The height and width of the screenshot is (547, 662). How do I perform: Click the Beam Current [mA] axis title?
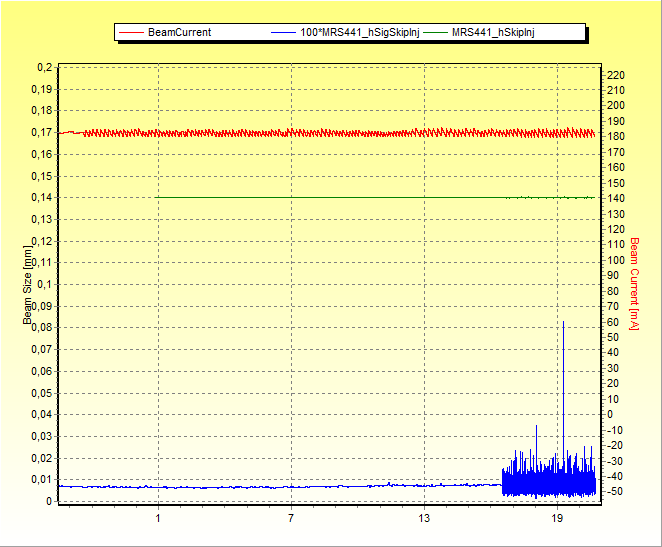click(x=634, y=283)
